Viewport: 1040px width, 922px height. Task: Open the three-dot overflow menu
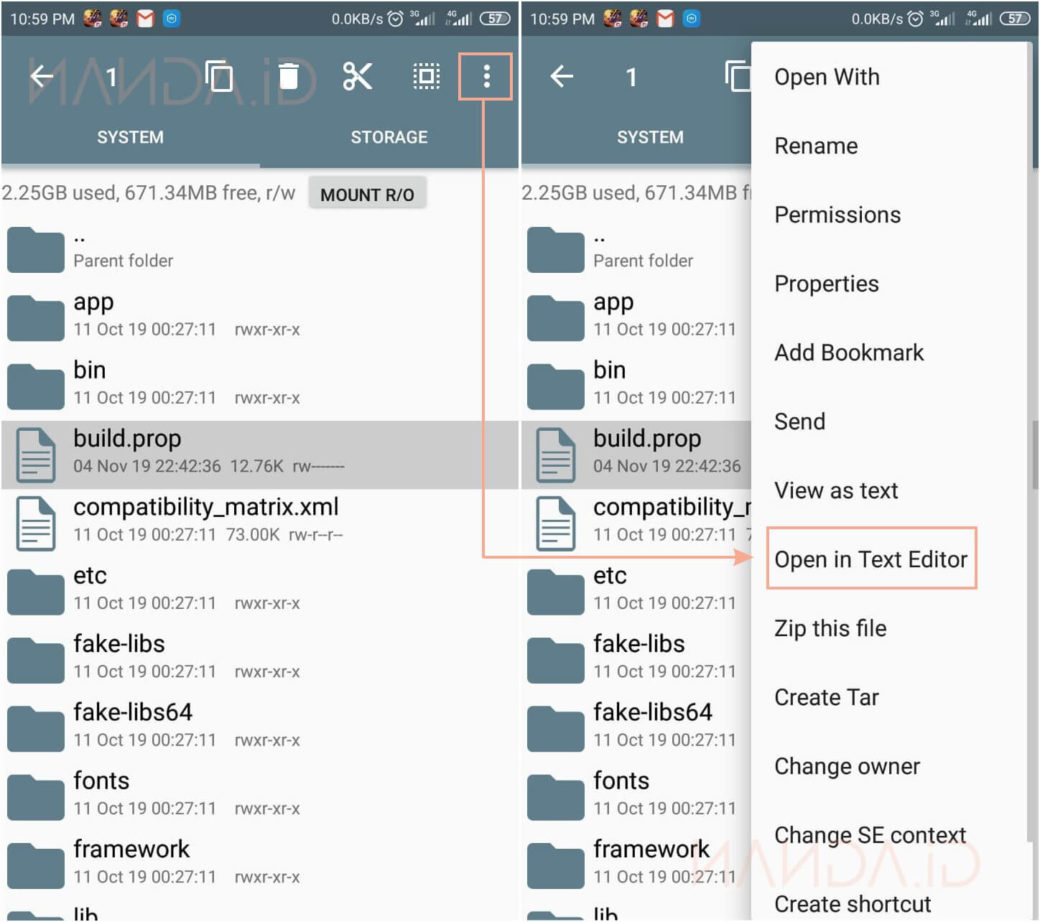point(486,77)
